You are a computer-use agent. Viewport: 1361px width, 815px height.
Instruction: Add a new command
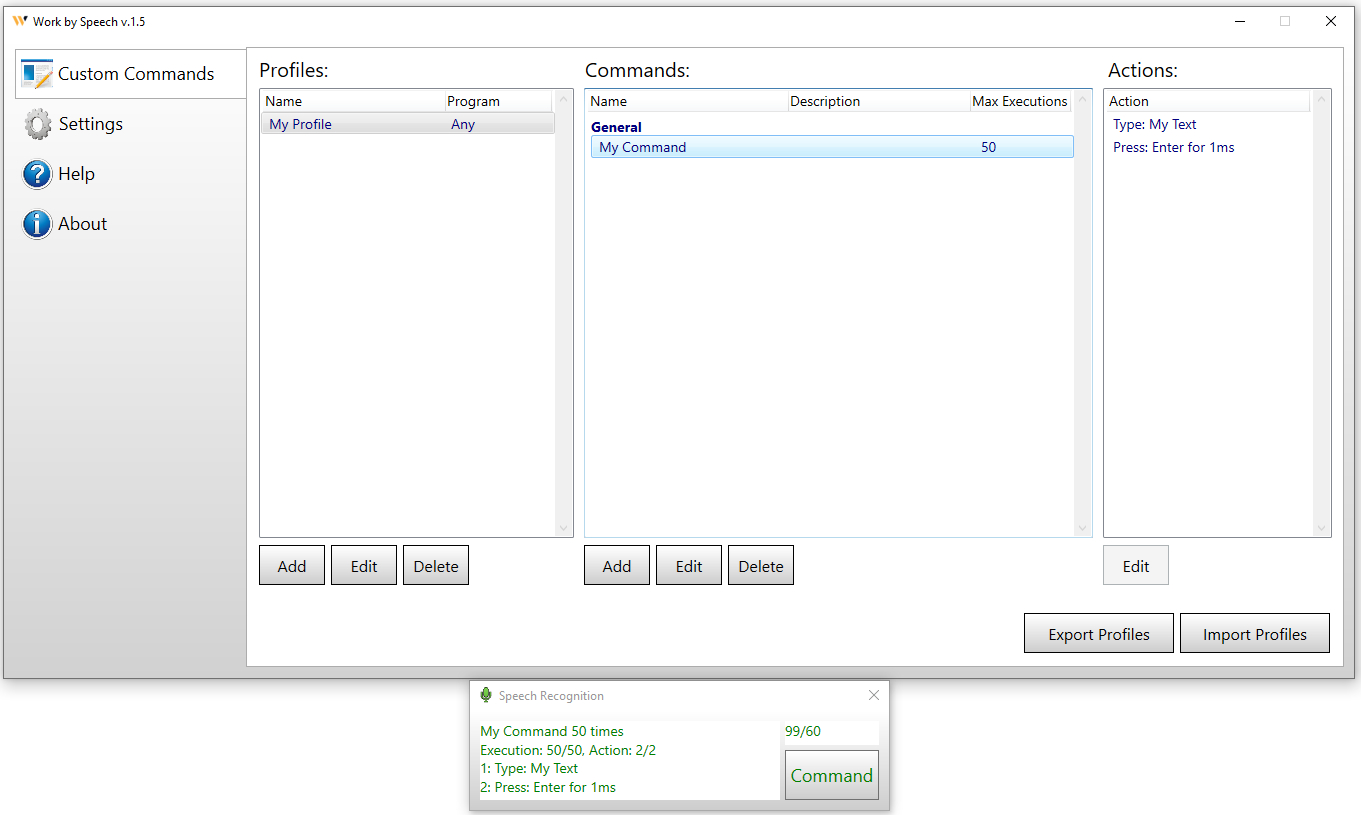pos(617,565)
